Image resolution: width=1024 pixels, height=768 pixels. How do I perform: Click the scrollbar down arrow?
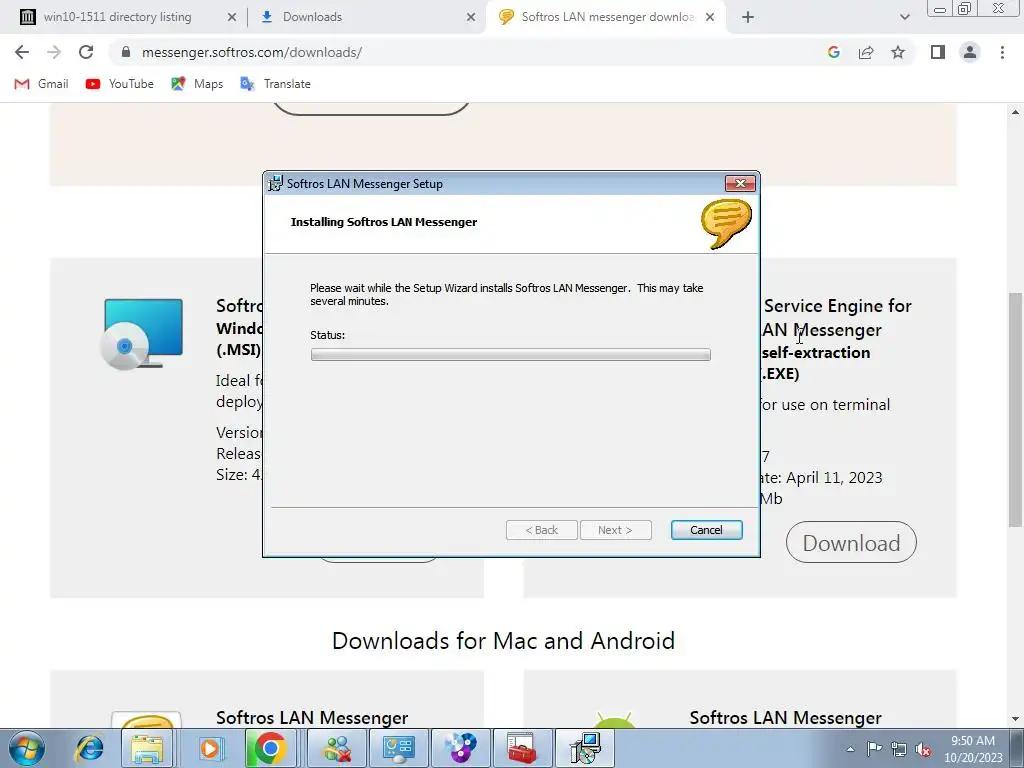tap(1015, 719)
